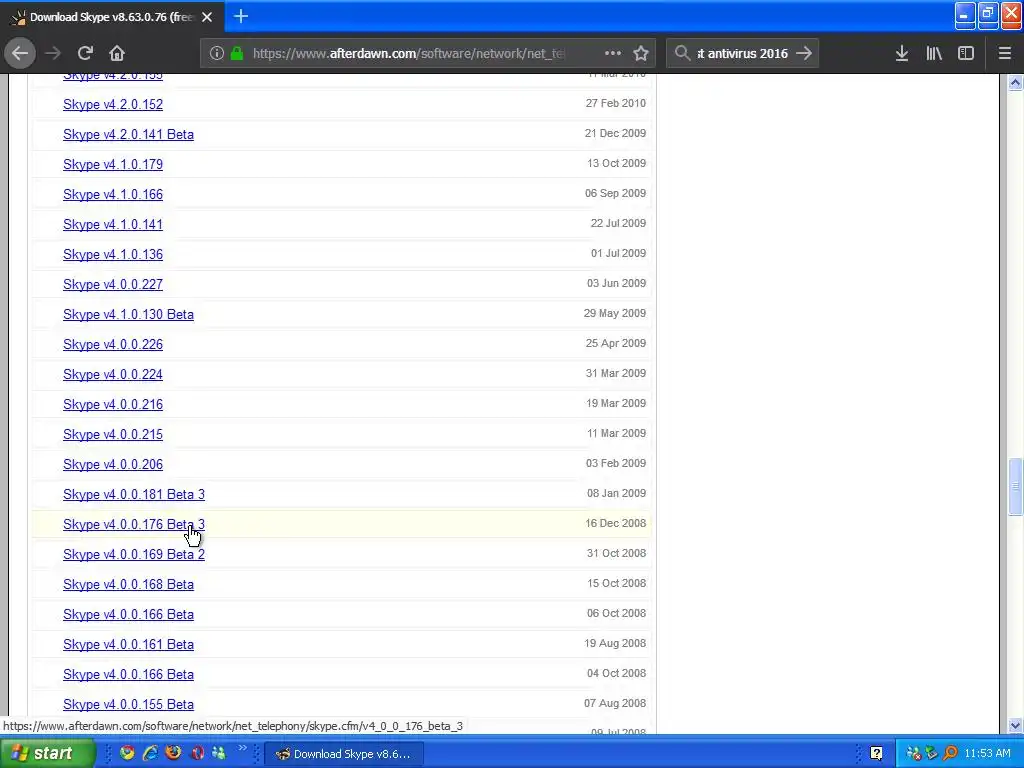
Task: Toggle the Firefox sidebar view
Action: click(966, 53)
